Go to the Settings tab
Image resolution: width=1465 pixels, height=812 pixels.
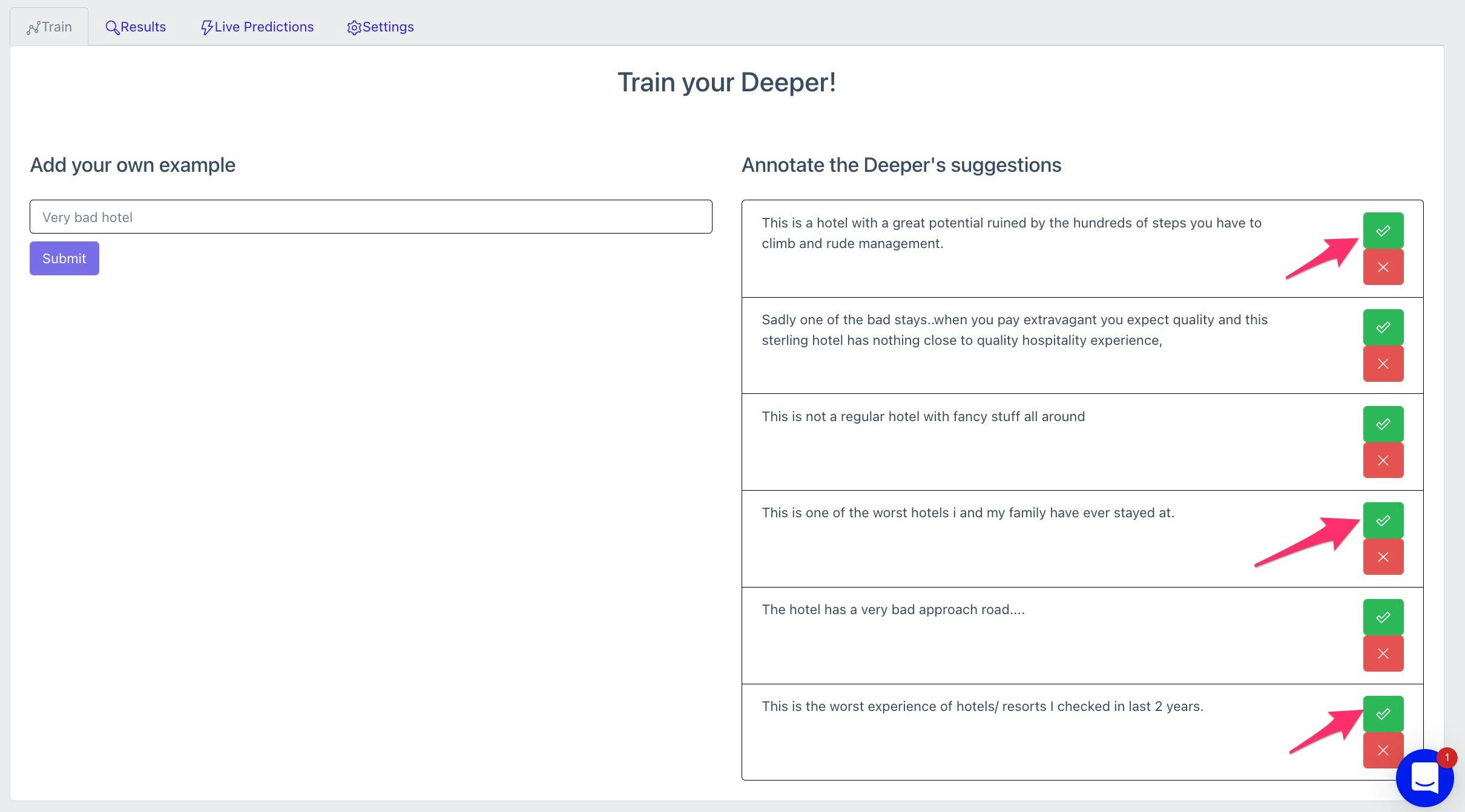(380, 27)
